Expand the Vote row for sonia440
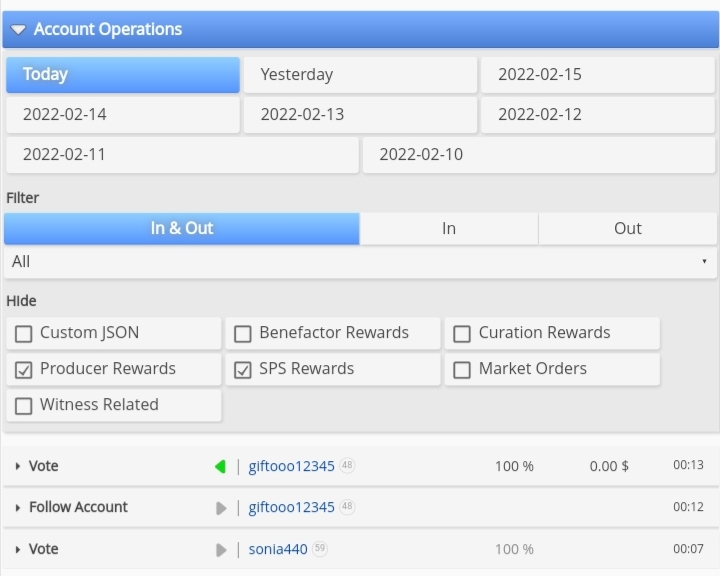The image size is (720, 576). pyautogui.click(x=17, y=549)
